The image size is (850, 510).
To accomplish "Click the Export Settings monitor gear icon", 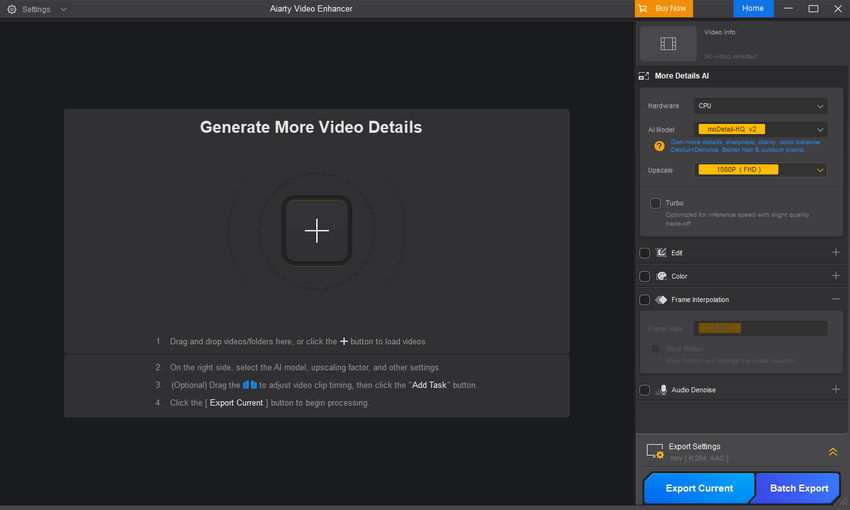I will click(x=655, y=452).
